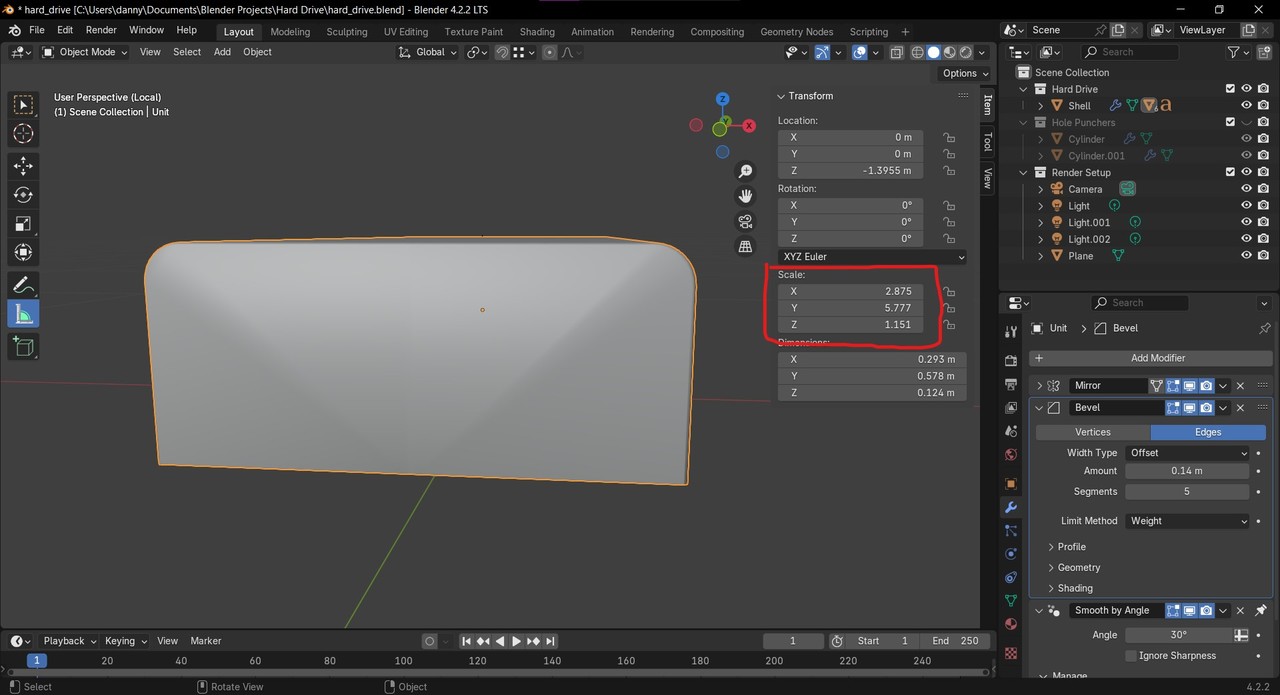
Task: Click the Scale X value field
Action: [x=850, y=291]
